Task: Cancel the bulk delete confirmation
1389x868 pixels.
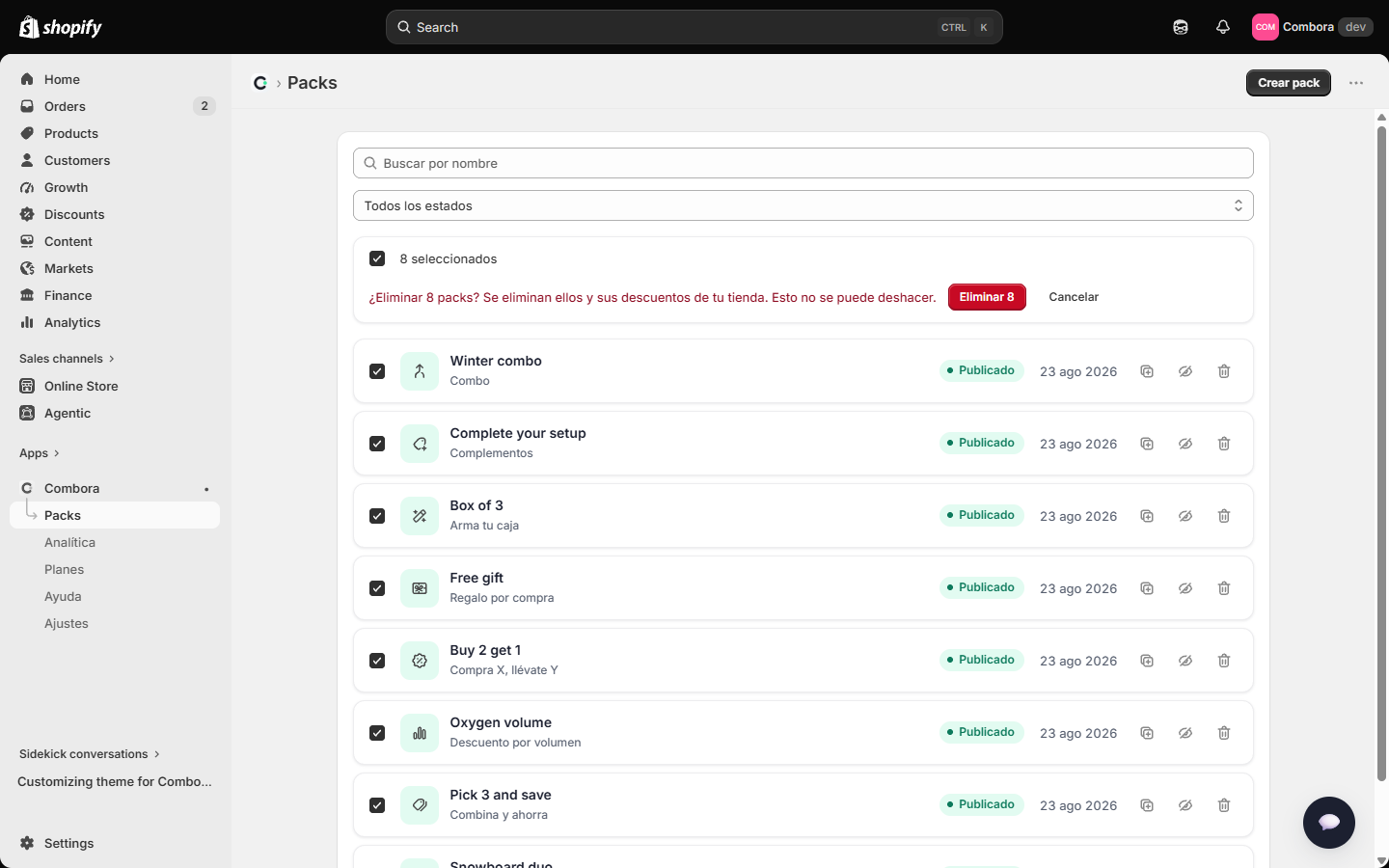Action: 1074,297
